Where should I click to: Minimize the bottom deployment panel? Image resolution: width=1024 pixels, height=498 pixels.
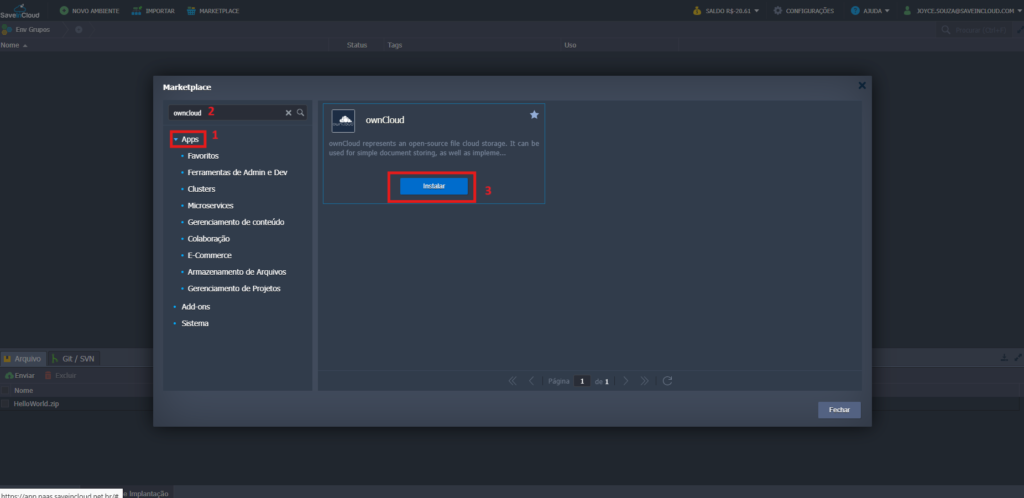pos(1004,358)
